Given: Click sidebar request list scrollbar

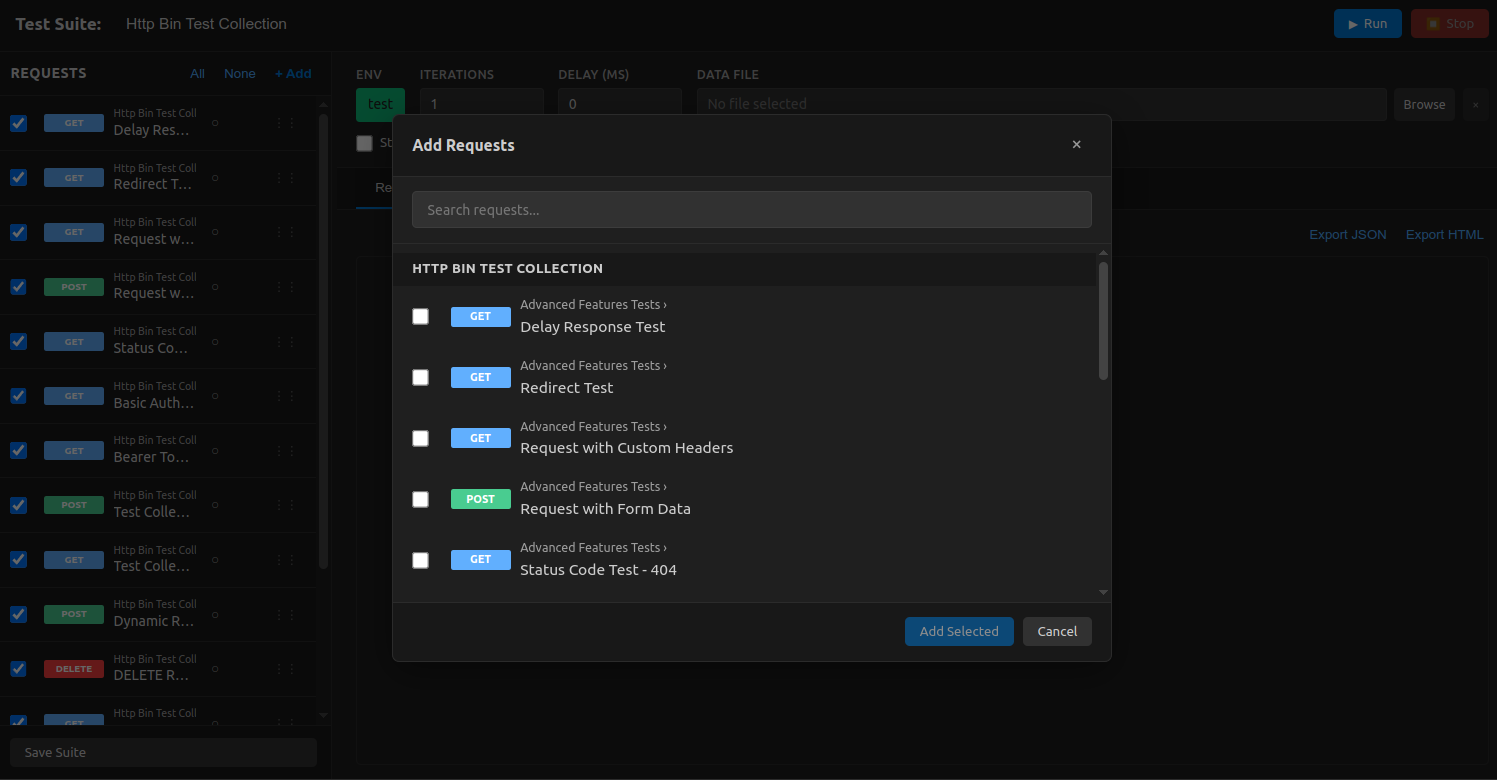Looking at the screenshot, I should 323,340.
